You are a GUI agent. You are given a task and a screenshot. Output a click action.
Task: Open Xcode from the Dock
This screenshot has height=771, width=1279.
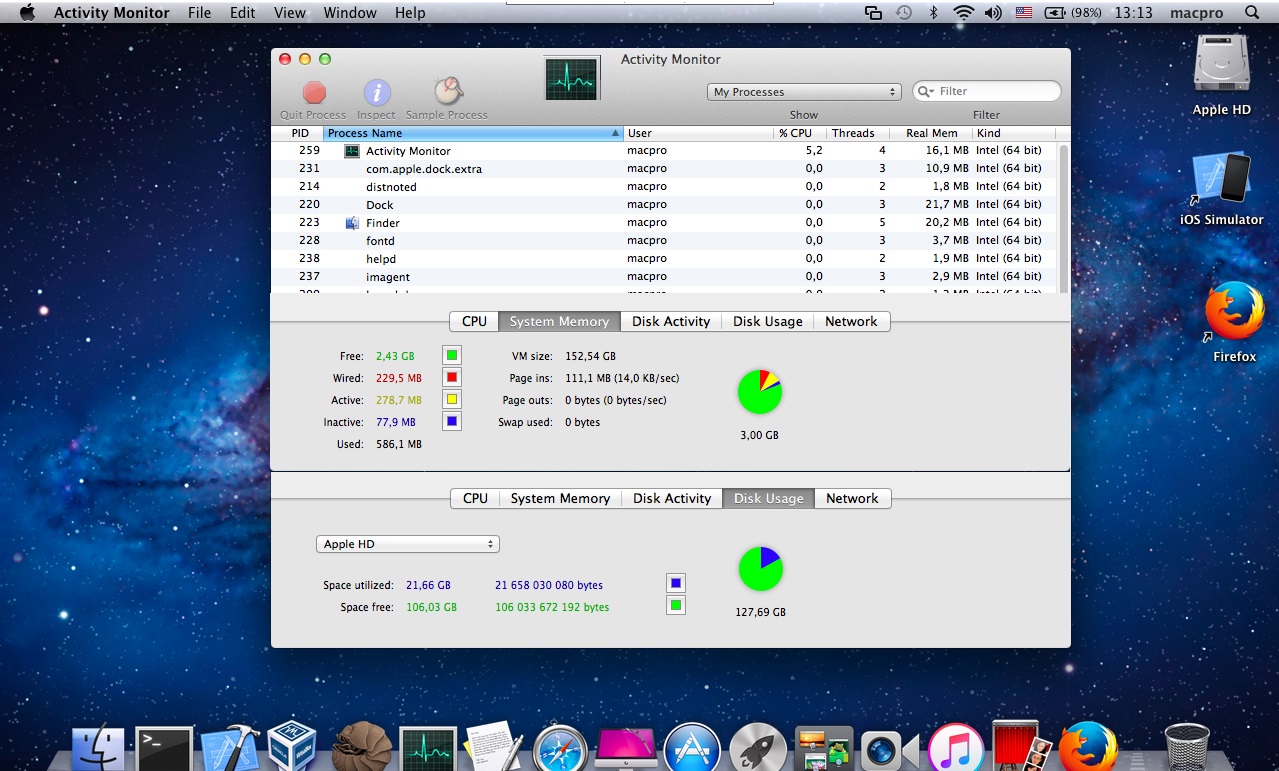click(x=230, y=748)
